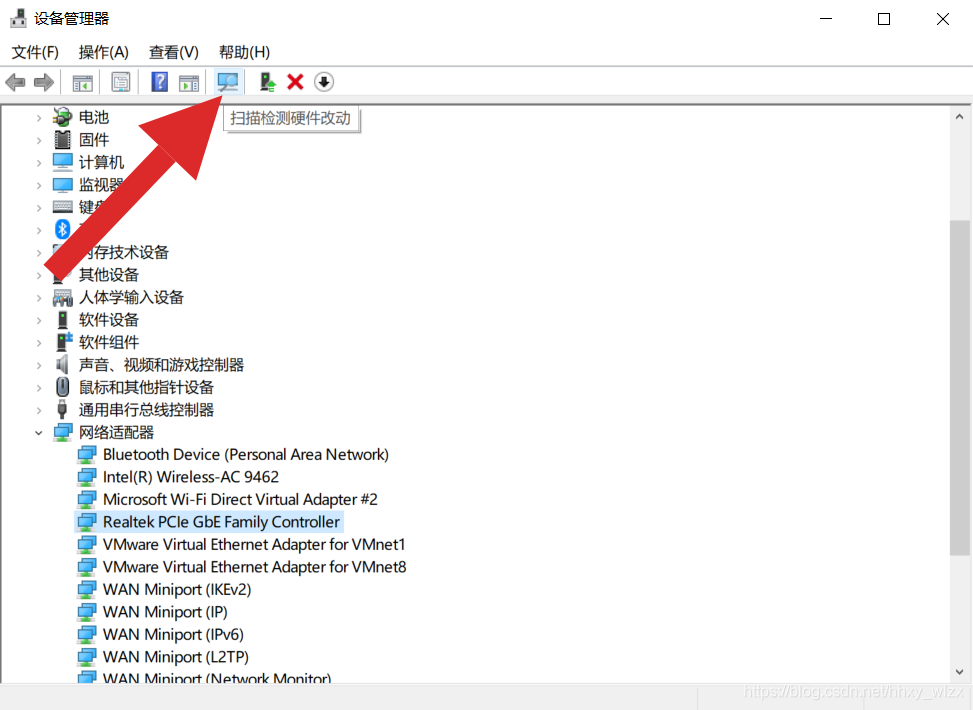This screenshot has width=973, height=710.
Task: Expand the 固件 category
Action: 38,140
